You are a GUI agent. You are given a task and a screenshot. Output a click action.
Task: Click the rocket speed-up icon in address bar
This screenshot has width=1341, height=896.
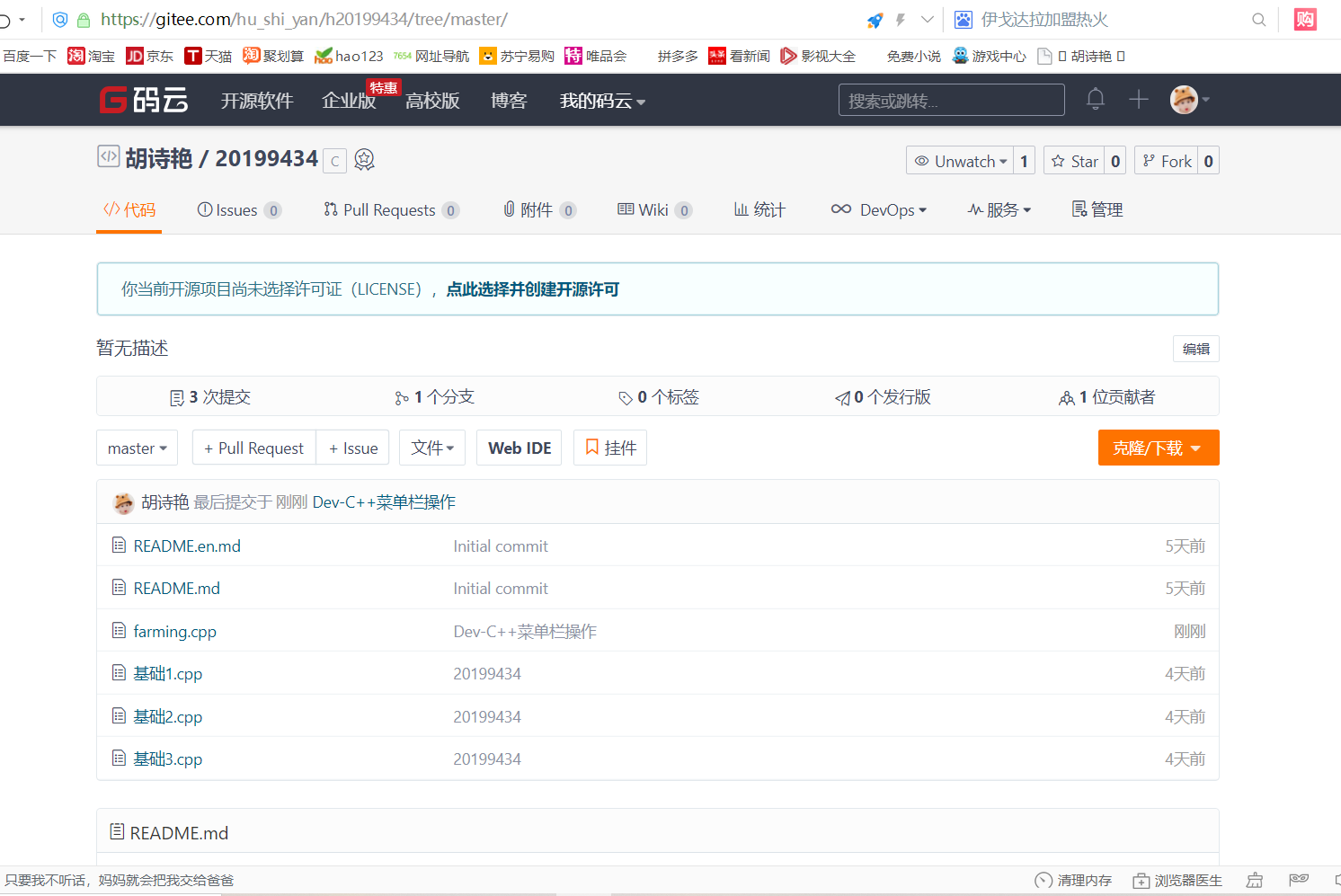point(875,20)
